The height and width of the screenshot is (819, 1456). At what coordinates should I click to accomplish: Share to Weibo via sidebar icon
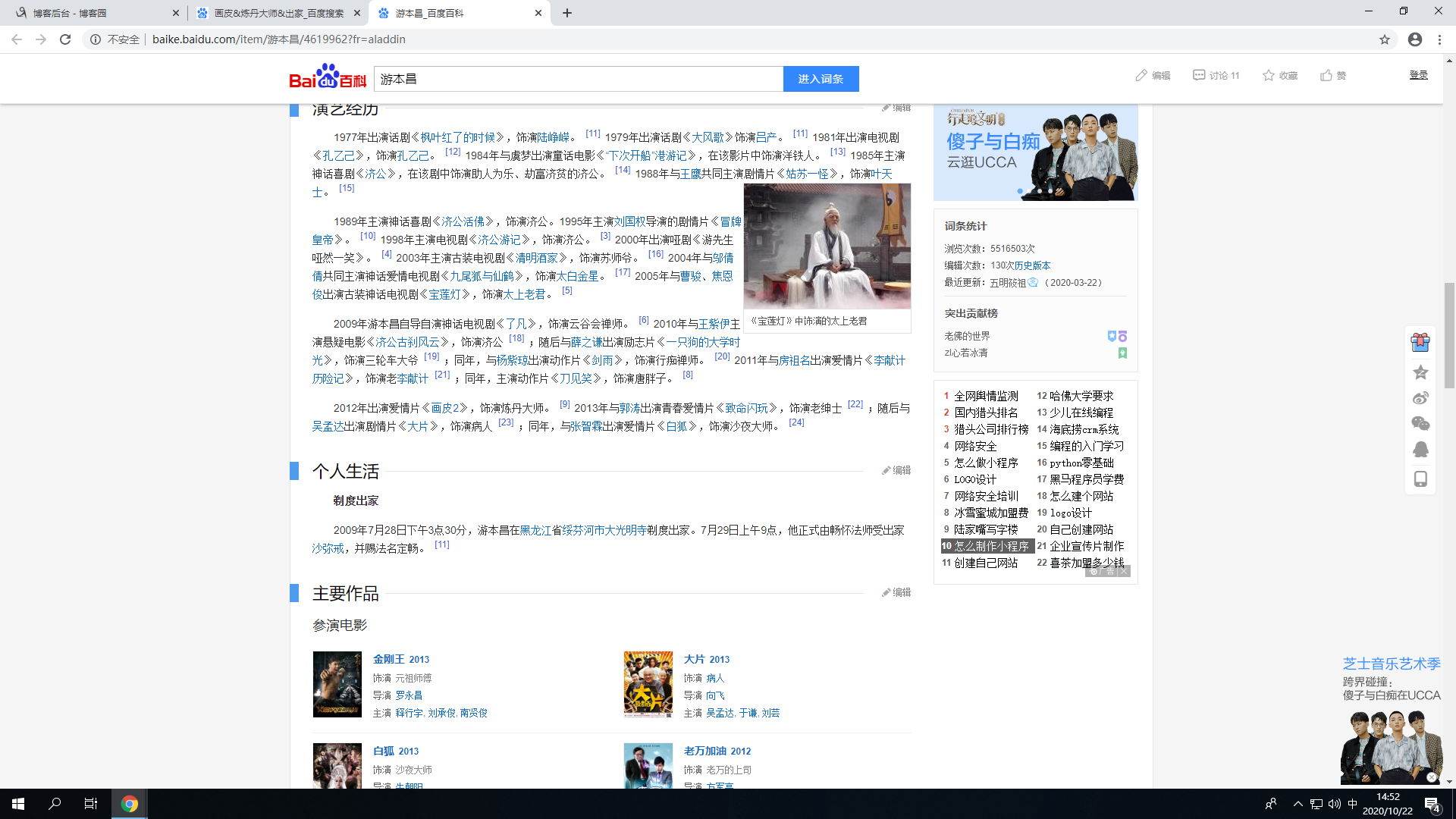1420,398
